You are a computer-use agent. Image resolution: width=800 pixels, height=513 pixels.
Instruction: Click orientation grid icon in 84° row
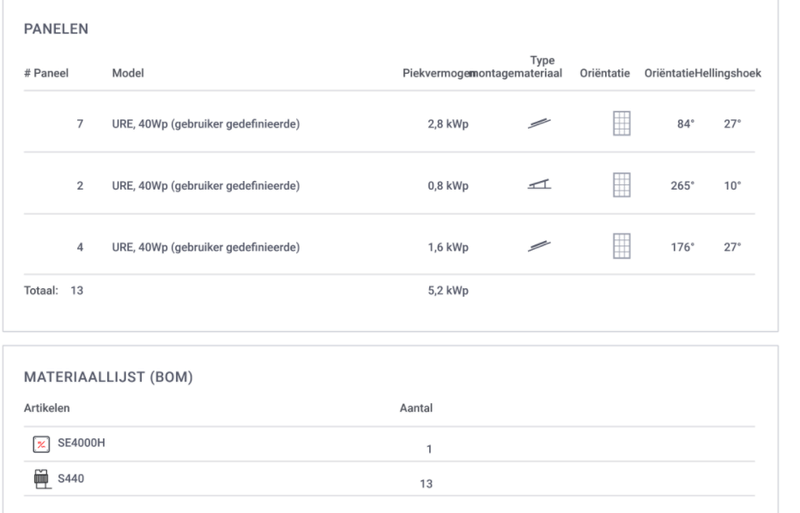click(622, 123)
